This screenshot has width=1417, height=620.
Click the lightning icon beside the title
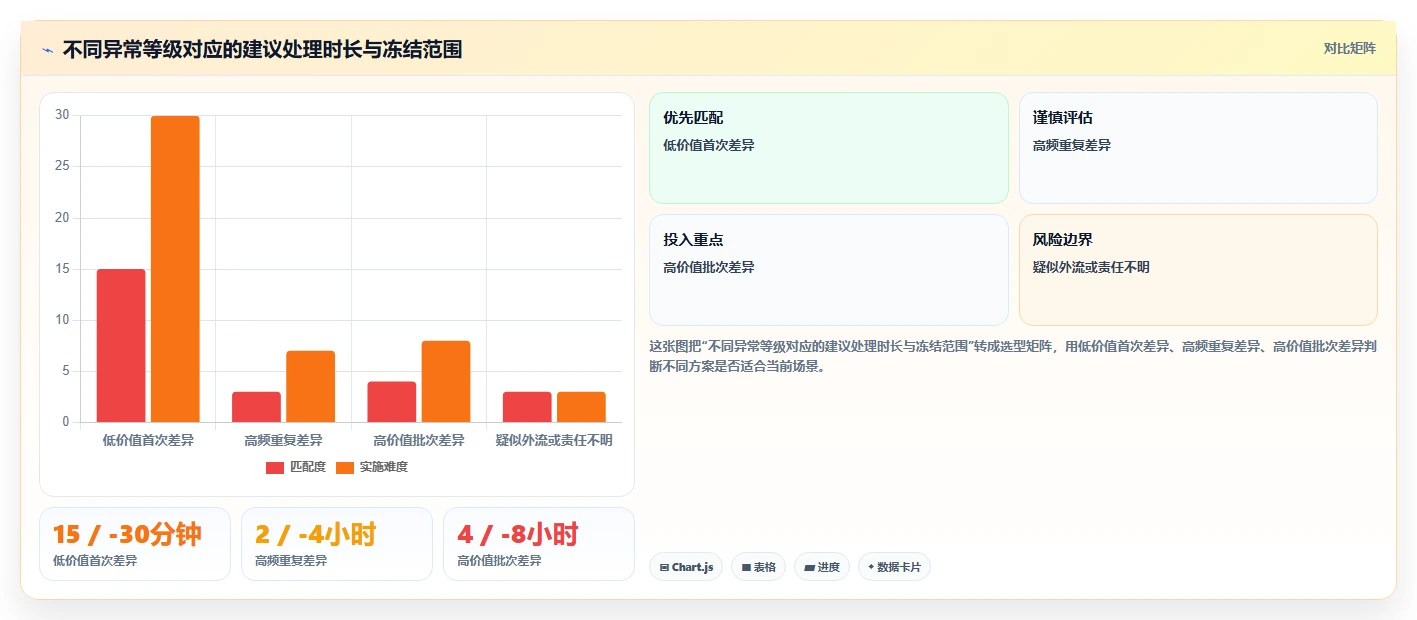(48, 50)
